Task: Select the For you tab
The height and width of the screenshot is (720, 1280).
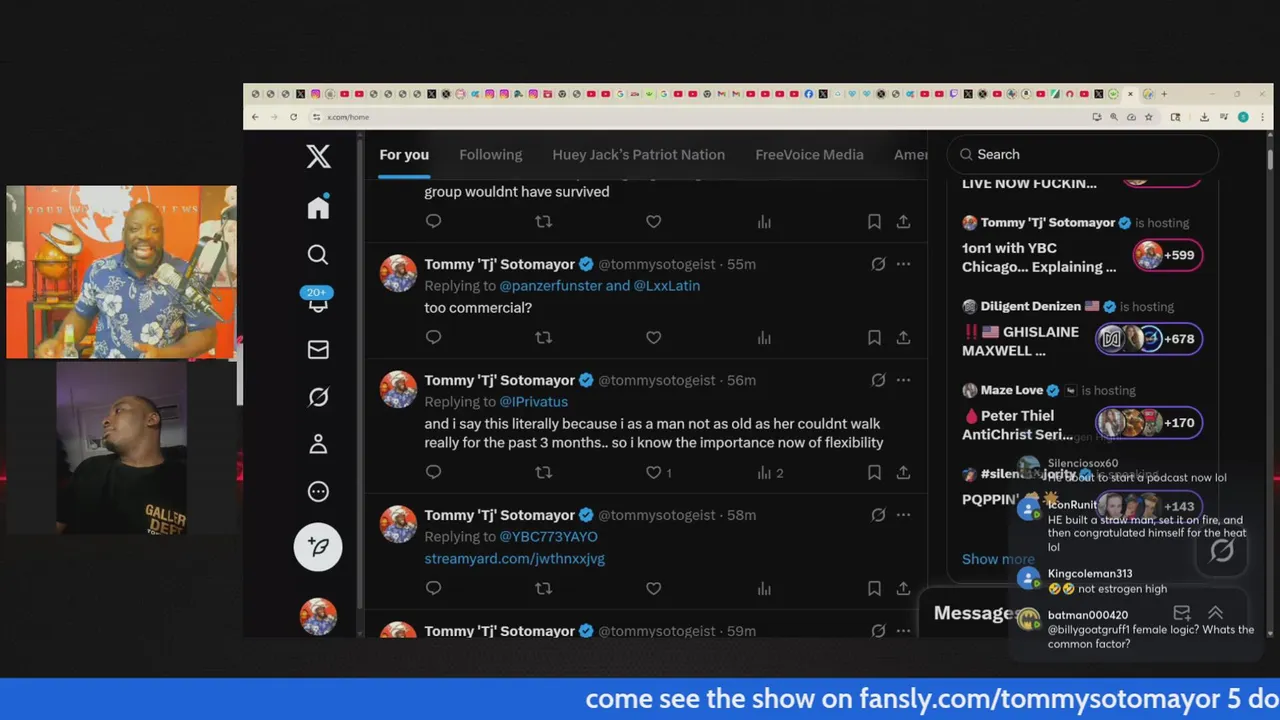Action: pyautogui.click(x=404, y=154)
